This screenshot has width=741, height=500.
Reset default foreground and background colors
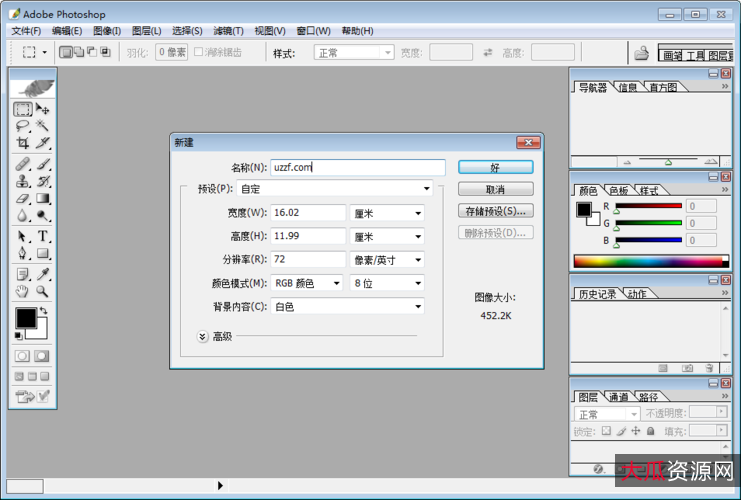click(18, 336)
